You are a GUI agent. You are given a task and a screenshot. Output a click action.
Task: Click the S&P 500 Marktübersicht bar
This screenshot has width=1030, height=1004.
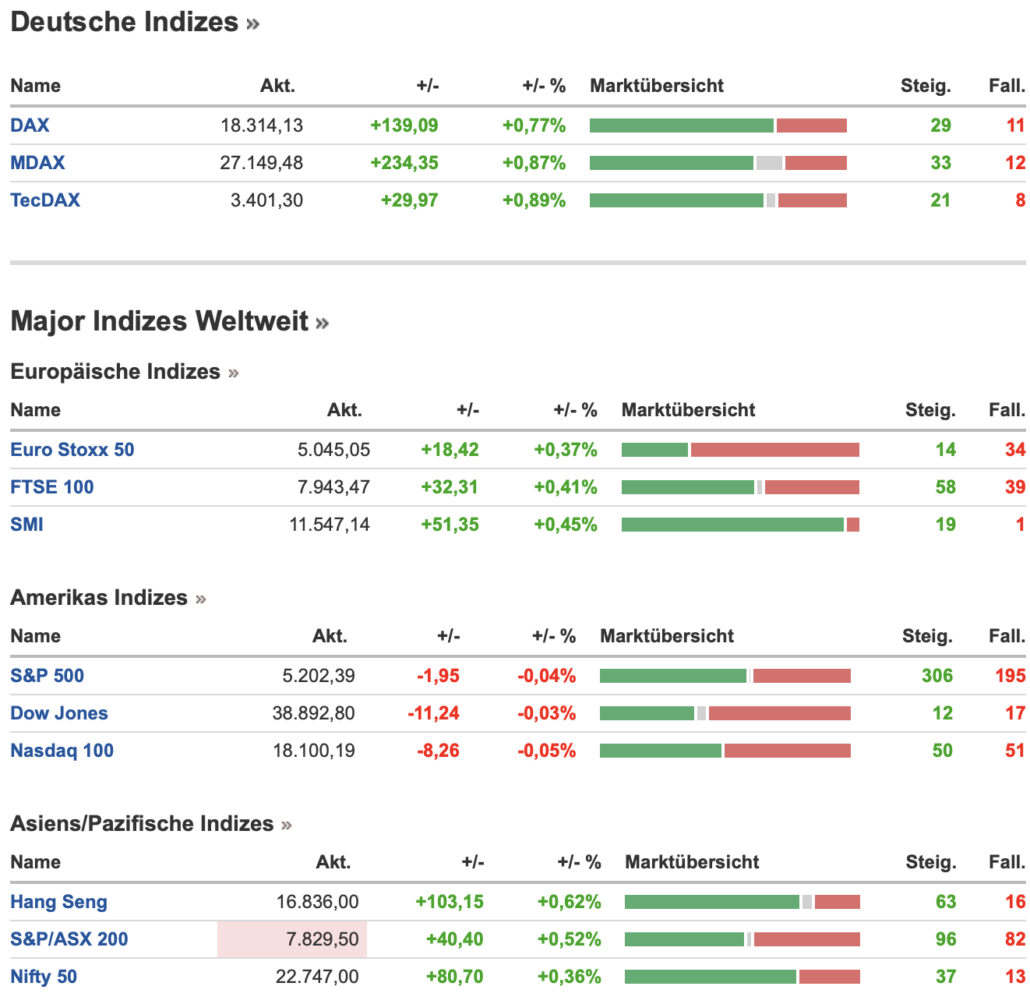click(x=725, y=676)
